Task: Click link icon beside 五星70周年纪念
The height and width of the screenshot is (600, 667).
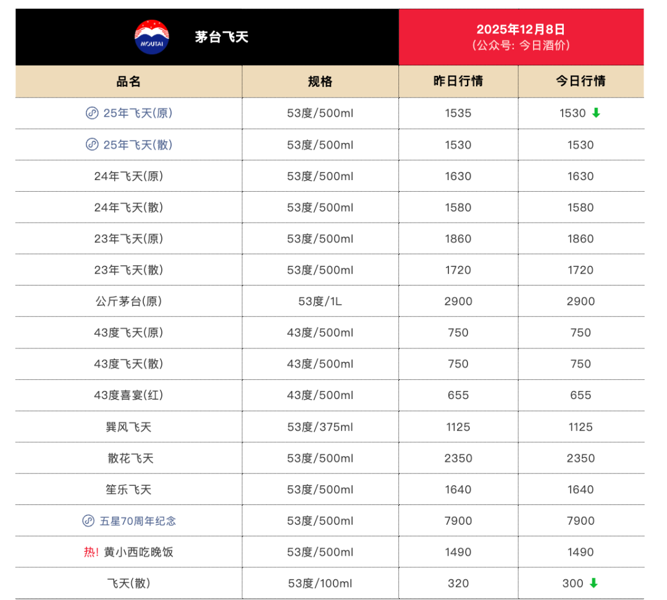Action: [x=88, y=521]
